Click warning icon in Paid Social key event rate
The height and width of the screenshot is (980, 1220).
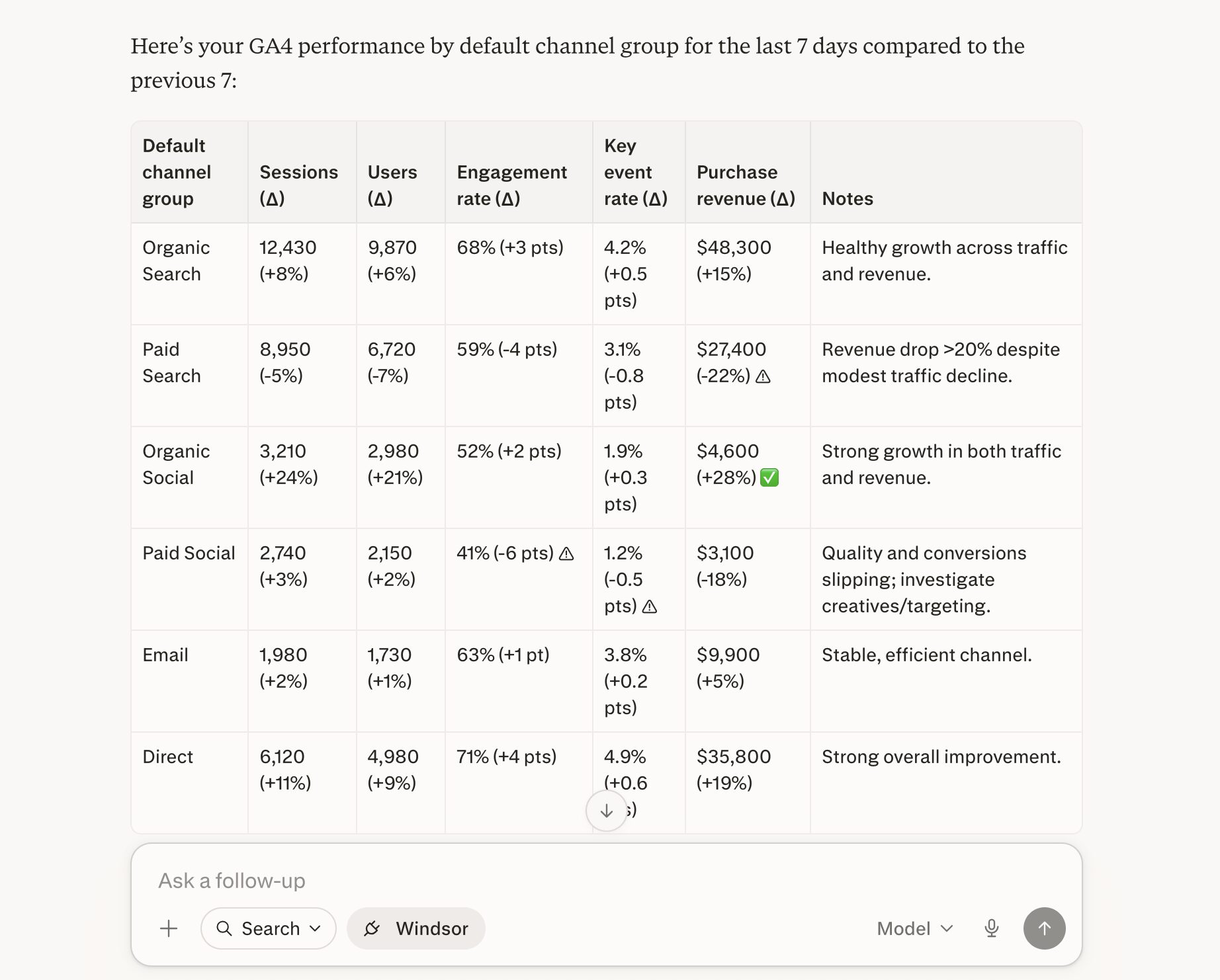click(650, 606)
